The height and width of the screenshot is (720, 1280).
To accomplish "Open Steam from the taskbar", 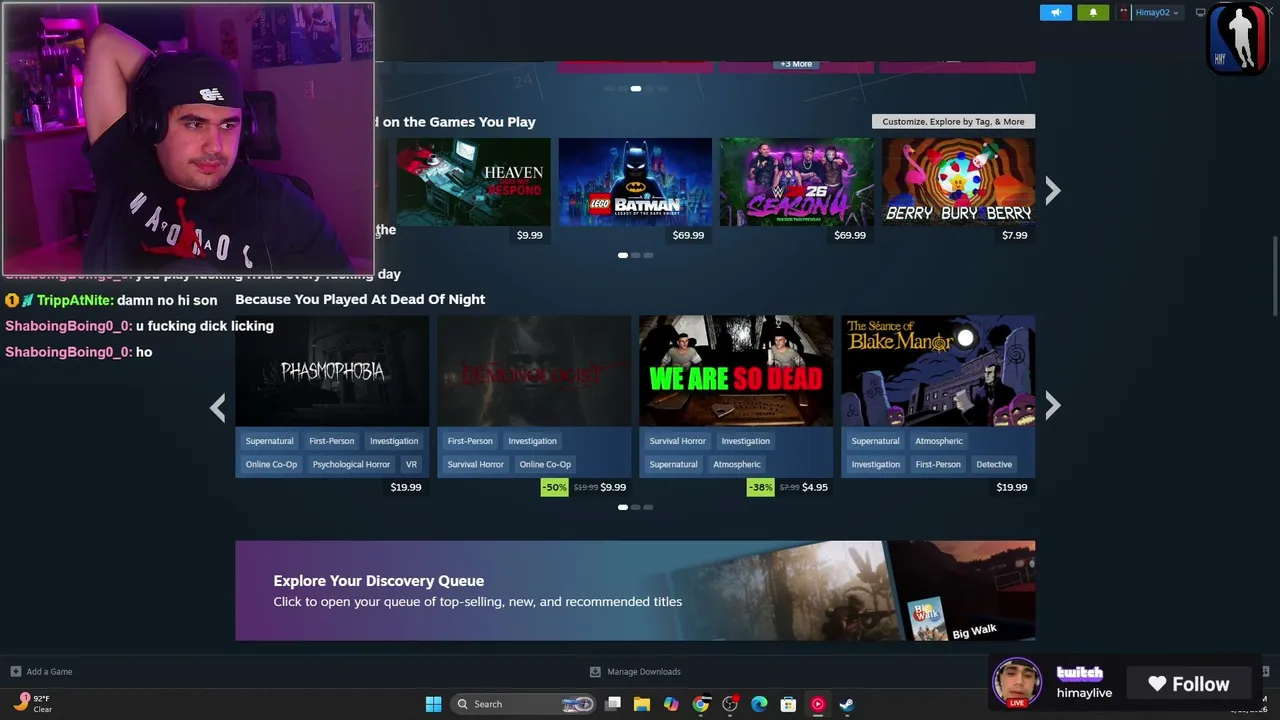I will pos(846,704).
